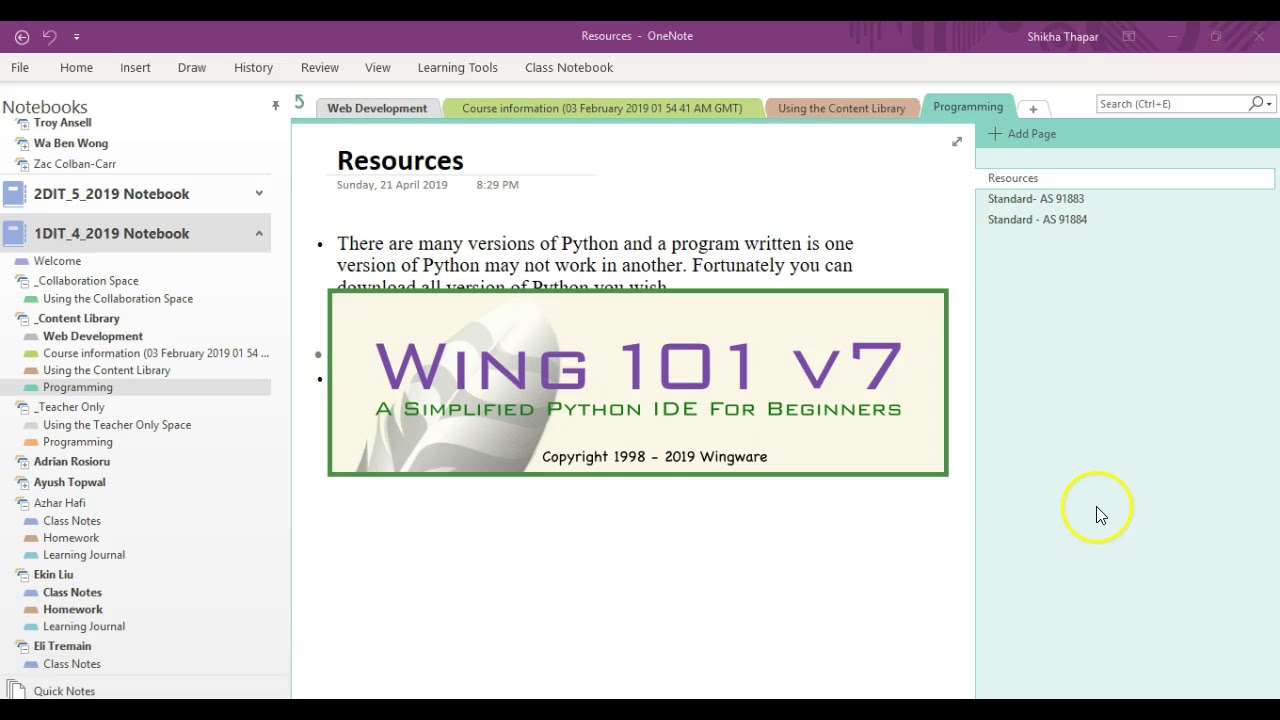Open Eli Tremain's Class Notes section
The width and height of the screenshot is (1280, 720).
71,664
